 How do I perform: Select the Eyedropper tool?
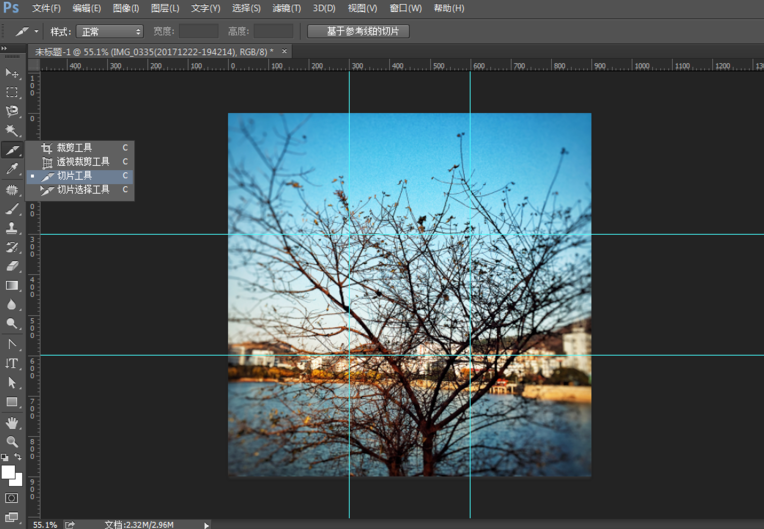coord(12,169)
